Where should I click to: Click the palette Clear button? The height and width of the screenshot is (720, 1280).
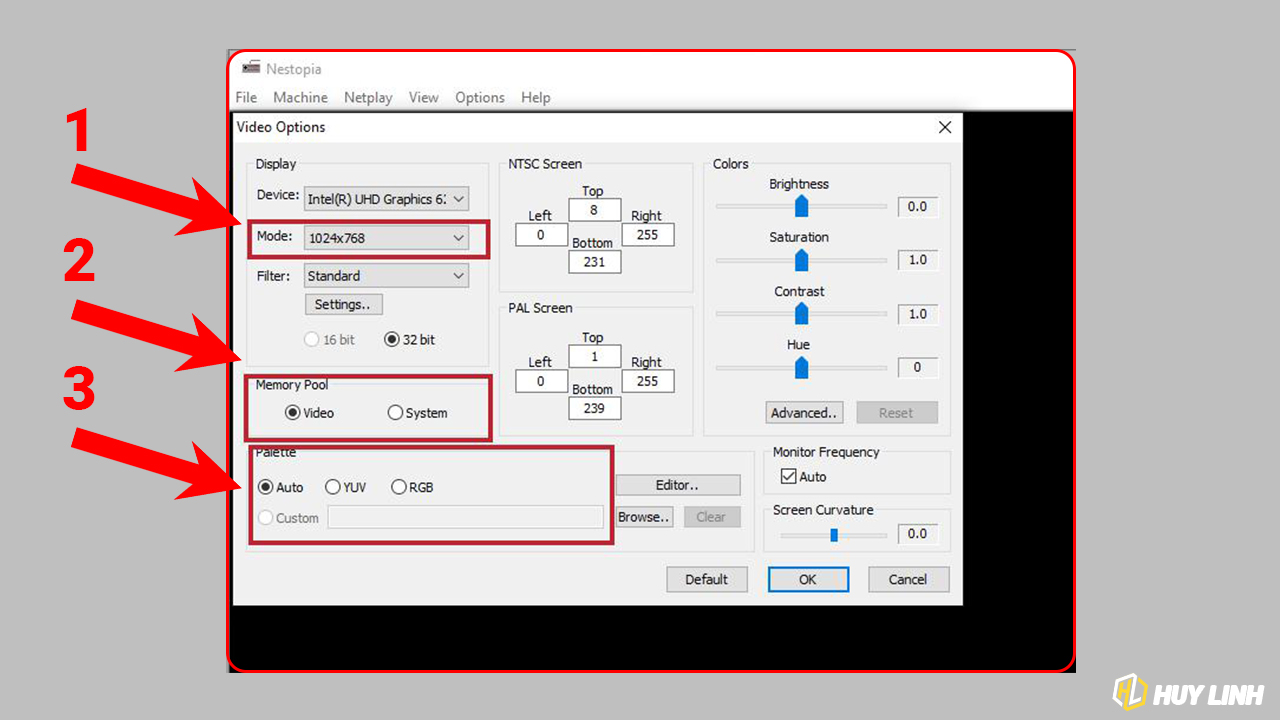click(711, 517)
